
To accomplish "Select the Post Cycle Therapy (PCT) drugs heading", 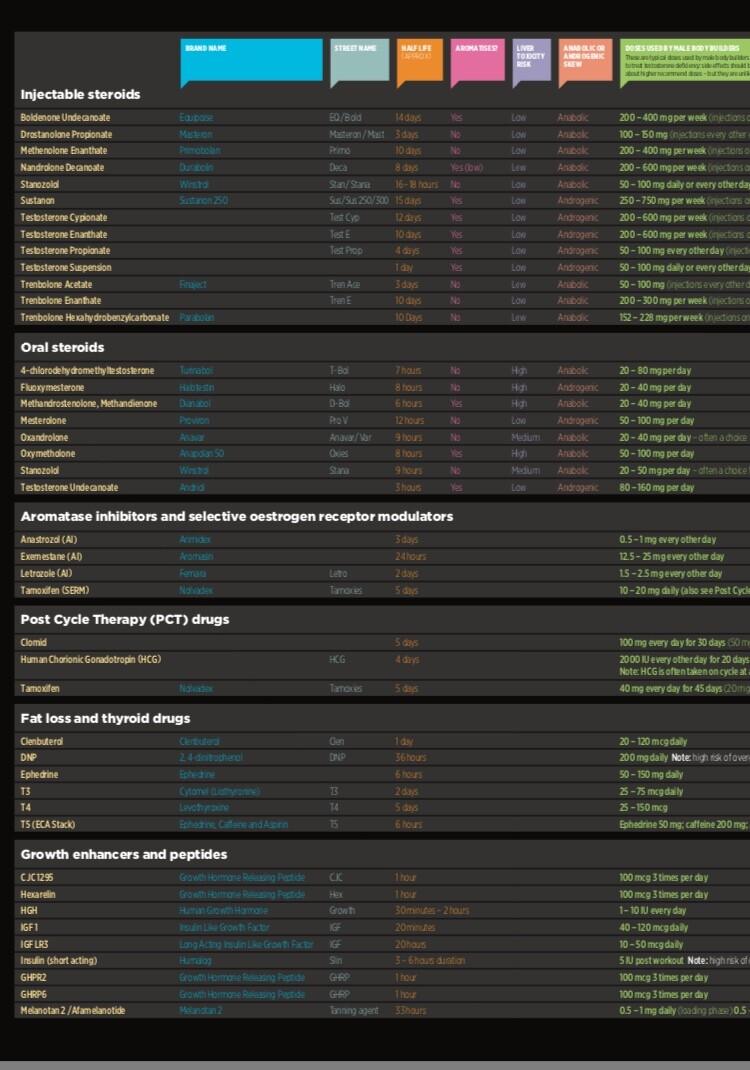I will click(x=125, y=620).
